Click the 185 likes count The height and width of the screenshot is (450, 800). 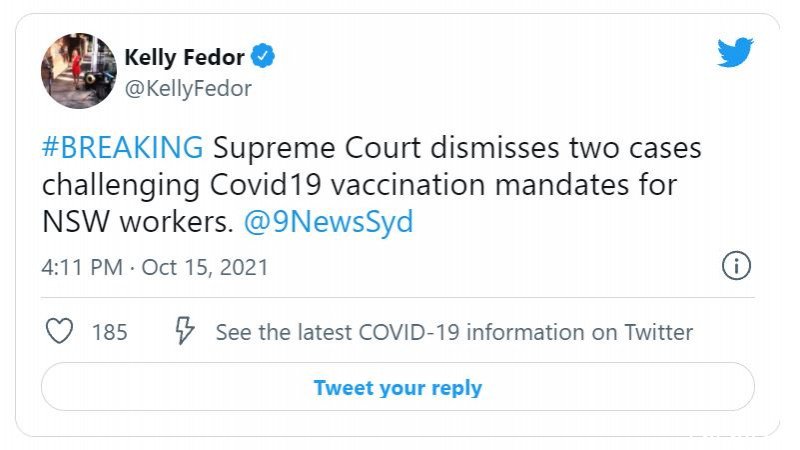[x=110, y=332]
